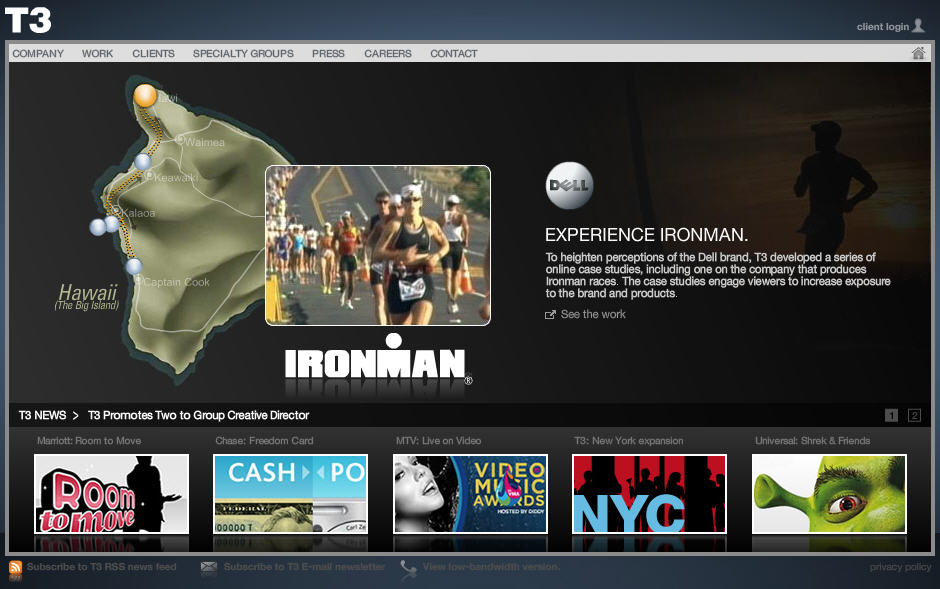Open the WORK menu
940x589 pixels.
(x=97, y=53)
